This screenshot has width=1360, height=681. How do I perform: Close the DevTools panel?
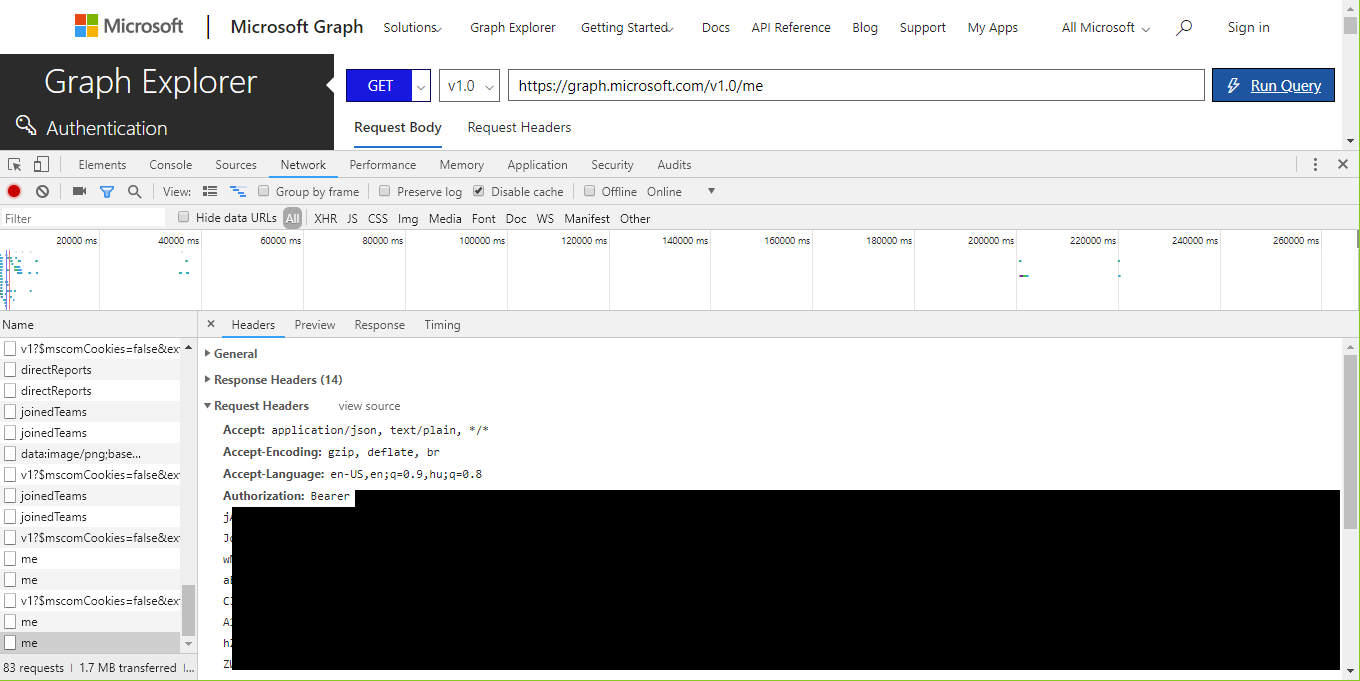(1343, 165)
